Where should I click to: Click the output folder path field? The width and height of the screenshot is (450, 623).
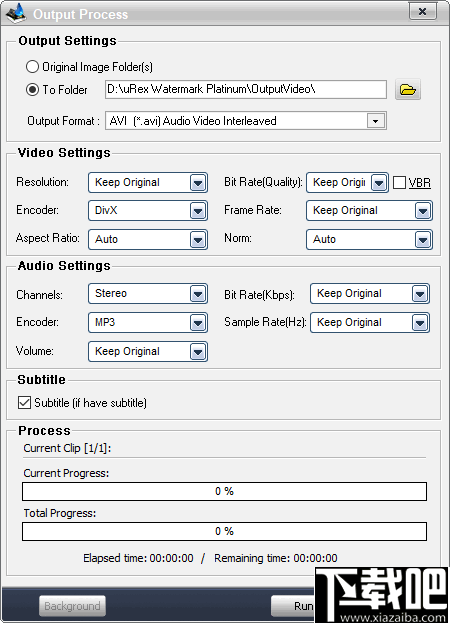246,89
